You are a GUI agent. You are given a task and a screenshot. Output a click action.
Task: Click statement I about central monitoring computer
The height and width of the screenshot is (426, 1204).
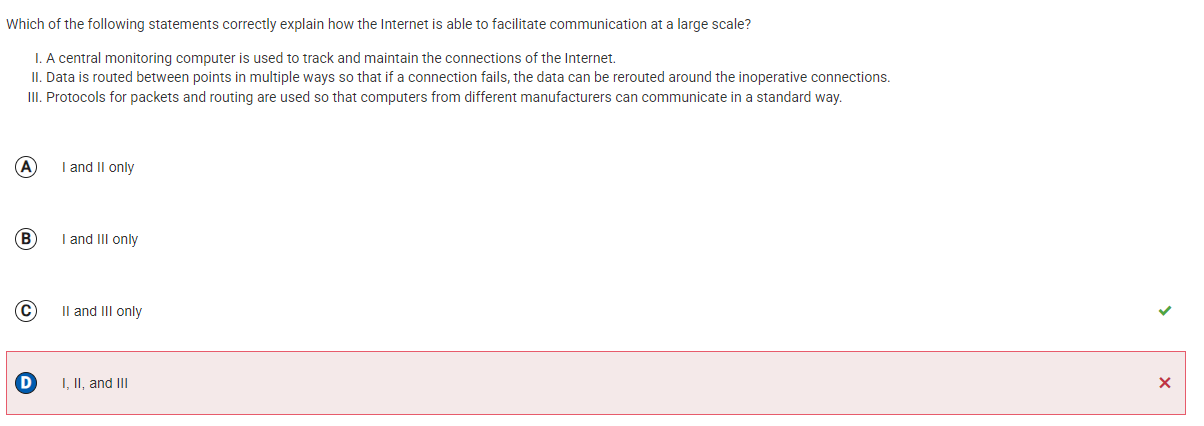click(x=324, y=57)
